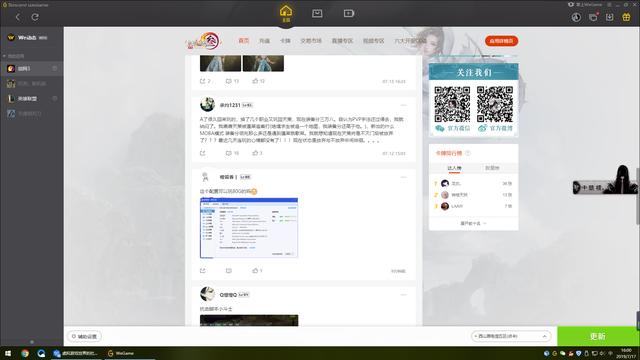Open avatar of user starting with Q

(x=207, y=294)
